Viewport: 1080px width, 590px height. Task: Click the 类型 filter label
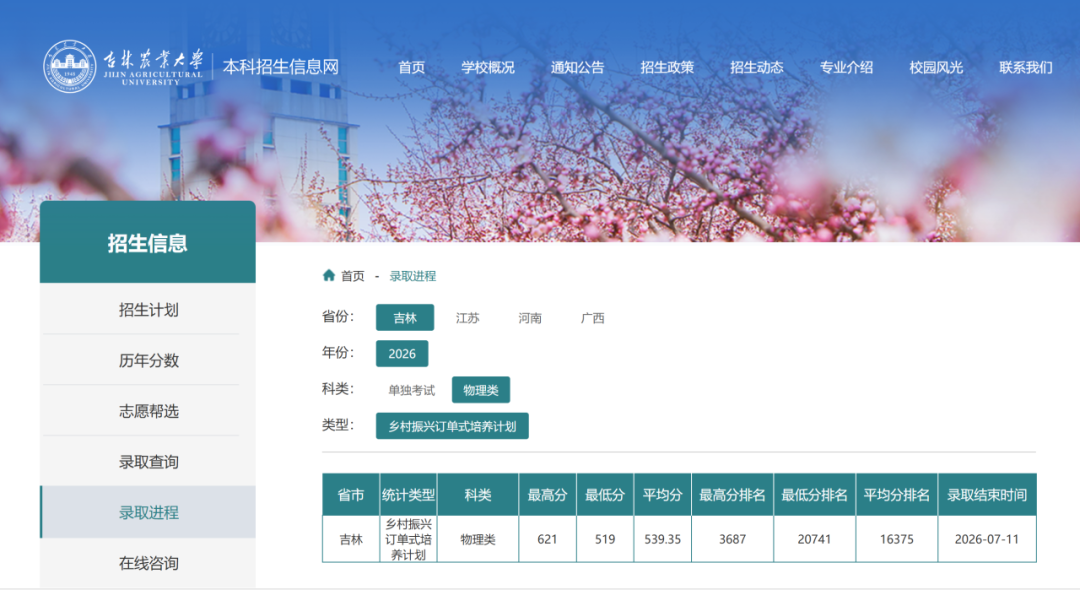(338, 425)
